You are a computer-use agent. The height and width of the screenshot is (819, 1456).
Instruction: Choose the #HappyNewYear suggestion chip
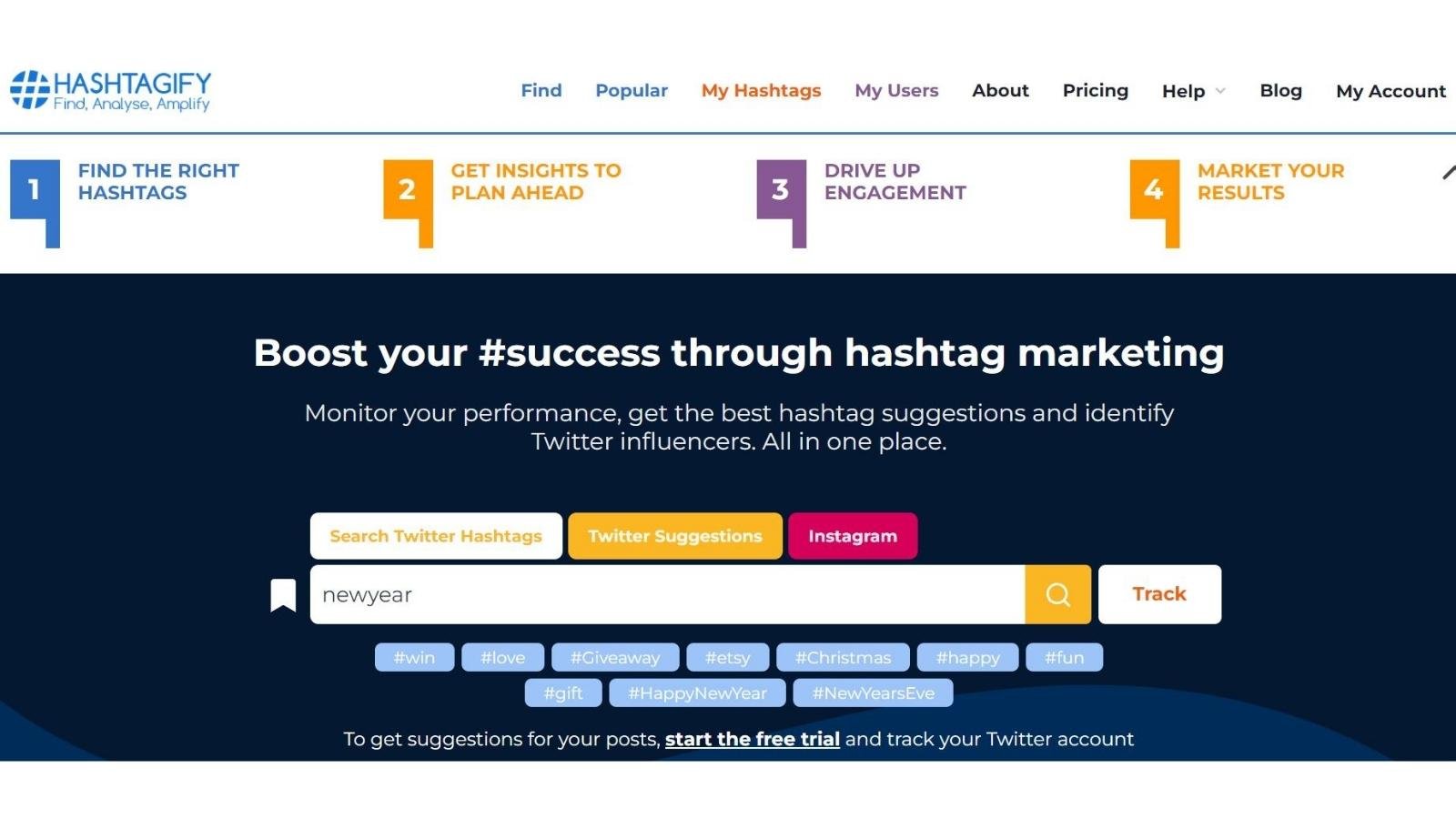[x=697, y=693]
